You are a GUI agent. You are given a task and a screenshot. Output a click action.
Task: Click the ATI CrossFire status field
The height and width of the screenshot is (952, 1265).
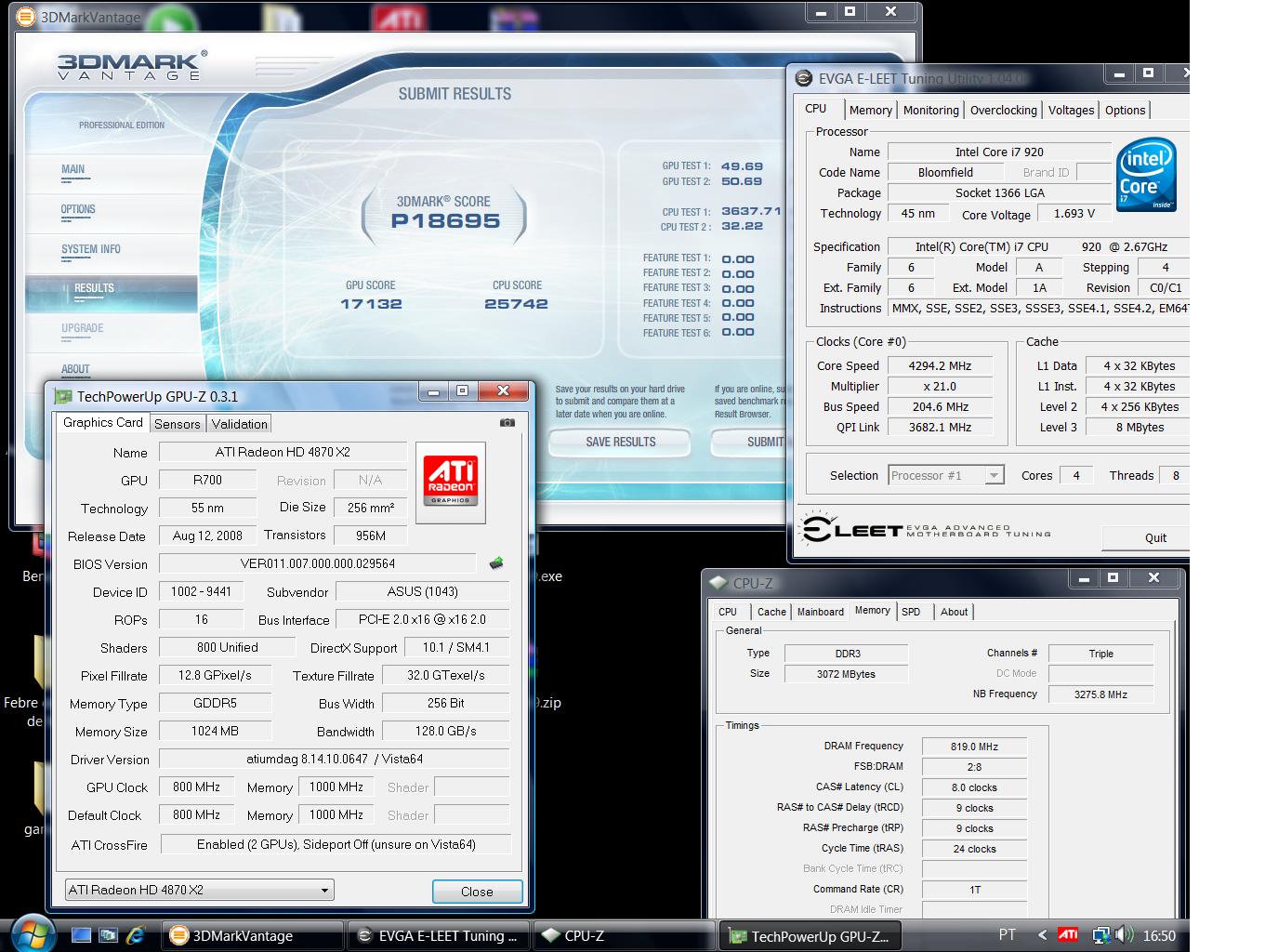tap(336, 844)
